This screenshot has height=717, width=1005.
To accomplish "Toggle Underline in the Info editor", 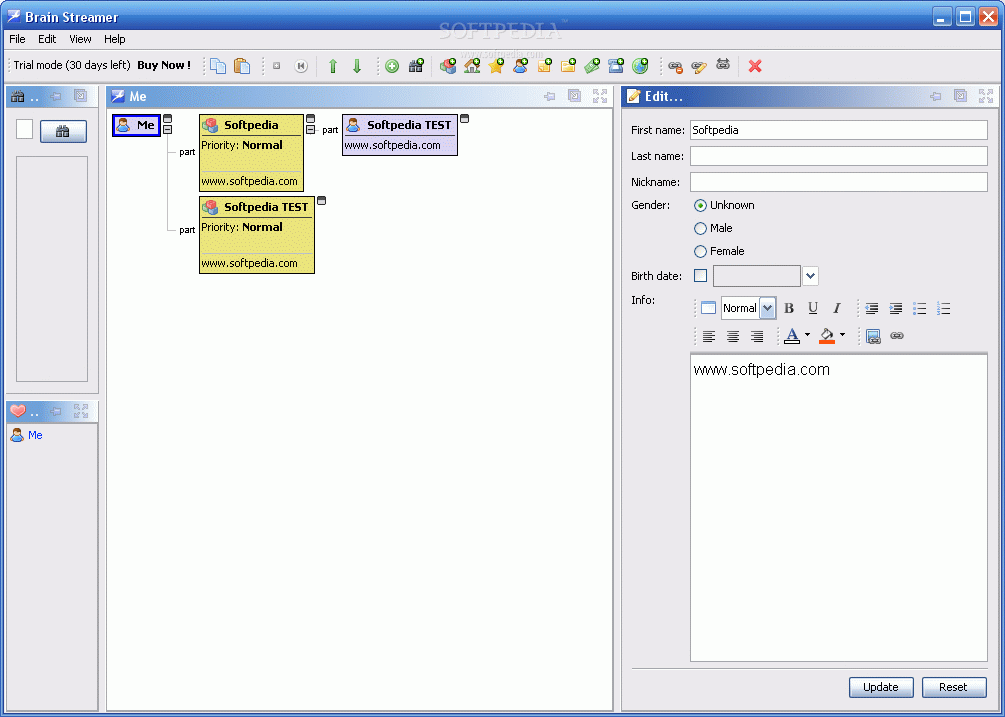I will tap(813, 308).
